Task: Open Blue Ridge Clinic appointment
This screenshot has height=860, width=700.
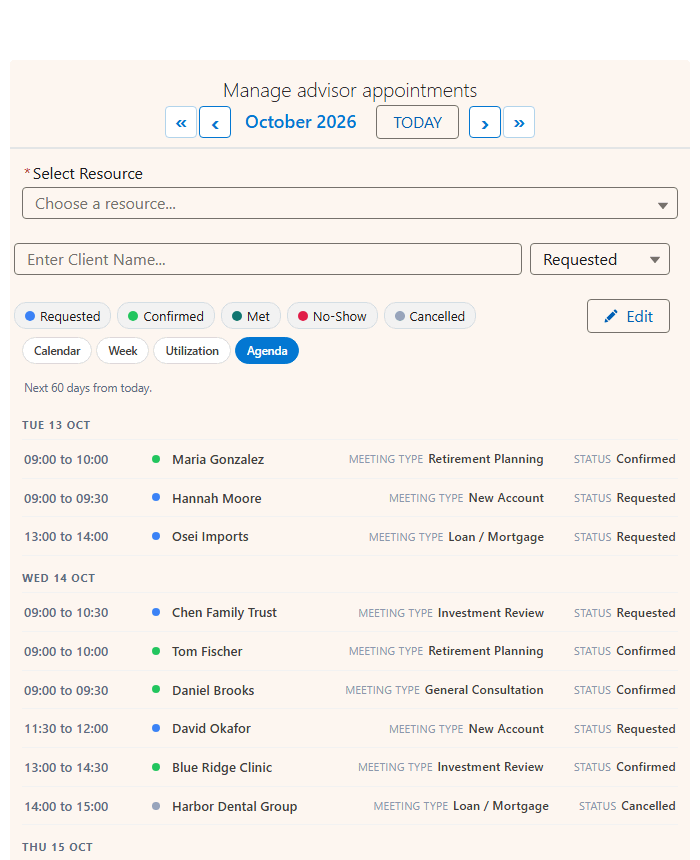Action: [x=349, y=767]
